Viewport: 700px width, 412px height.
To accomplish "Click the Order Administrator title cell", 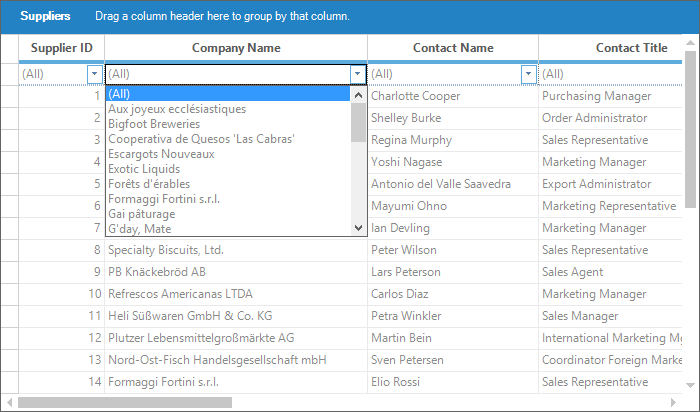I will coord(610,118).
